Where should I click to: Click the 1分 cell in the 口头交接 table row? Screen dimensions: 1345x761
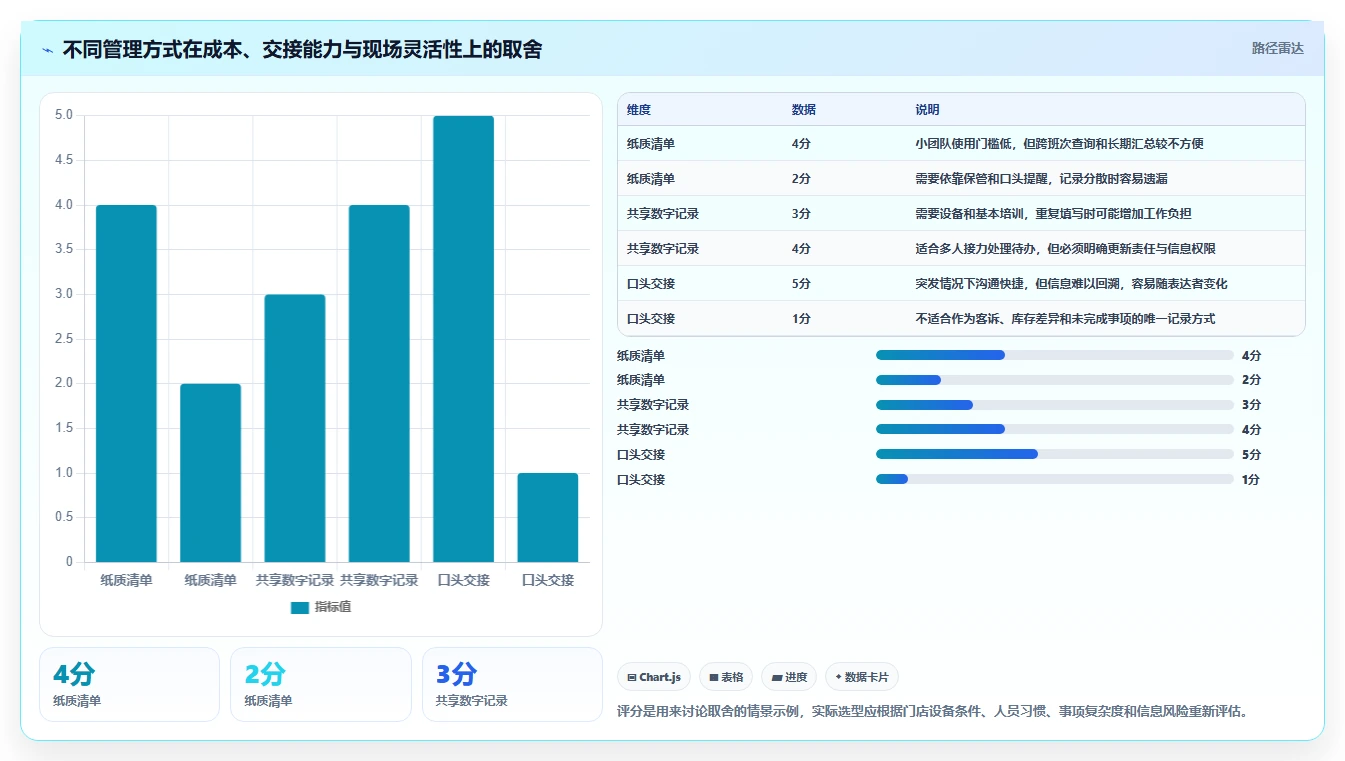[x=801, y=319]
